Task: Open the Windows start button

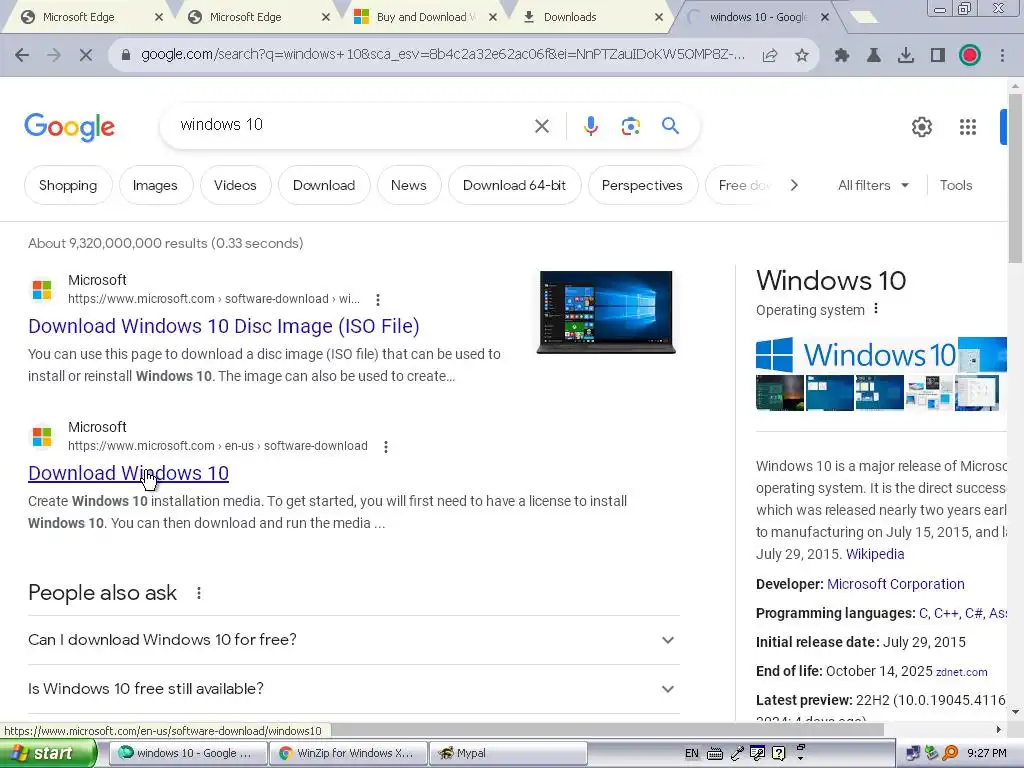Action: point(48,754)
